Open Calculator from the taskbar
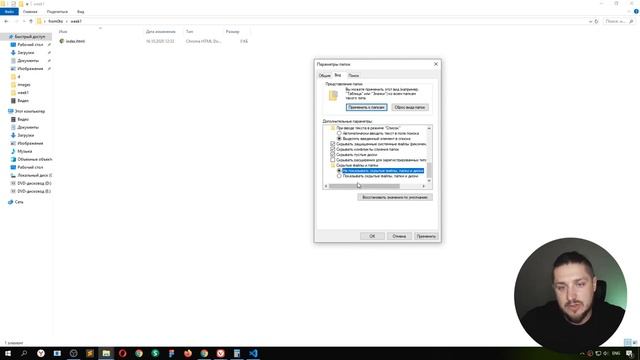This screenshot has height=360, width=640. [237, 353]
